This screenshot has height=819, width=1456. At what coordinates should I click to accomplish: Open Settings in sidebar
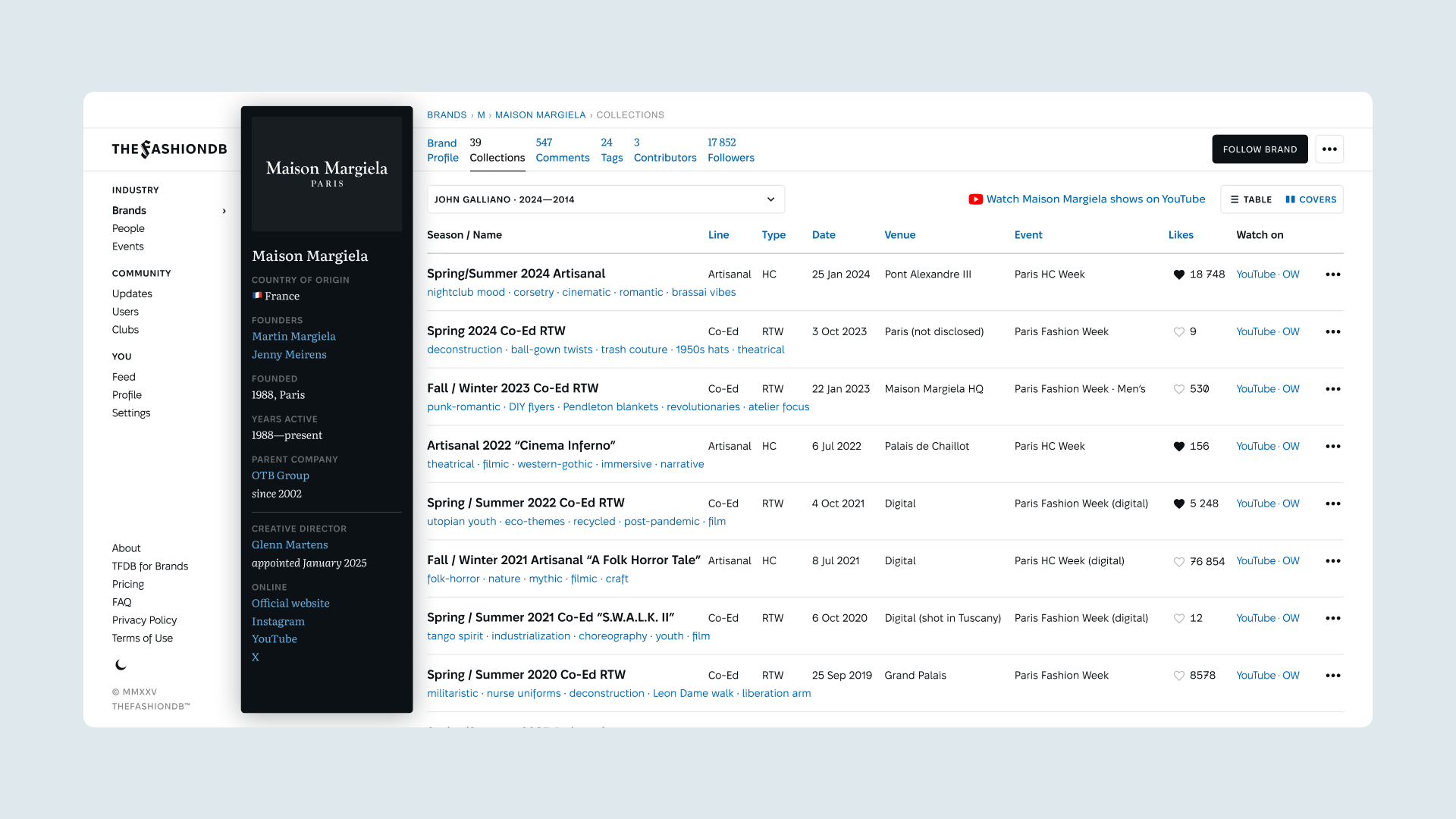(131, 413)
